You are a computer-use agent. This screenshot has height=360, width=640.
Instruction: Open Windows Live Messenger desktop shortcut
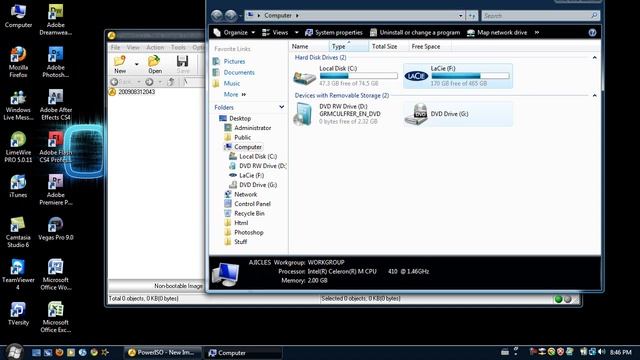tap(18, 105)
